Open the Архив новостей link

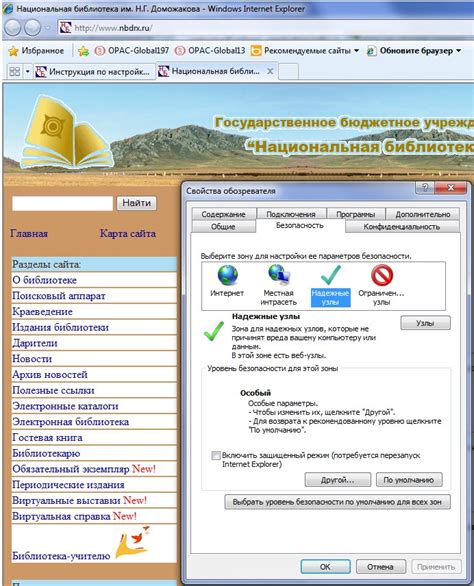50,374
